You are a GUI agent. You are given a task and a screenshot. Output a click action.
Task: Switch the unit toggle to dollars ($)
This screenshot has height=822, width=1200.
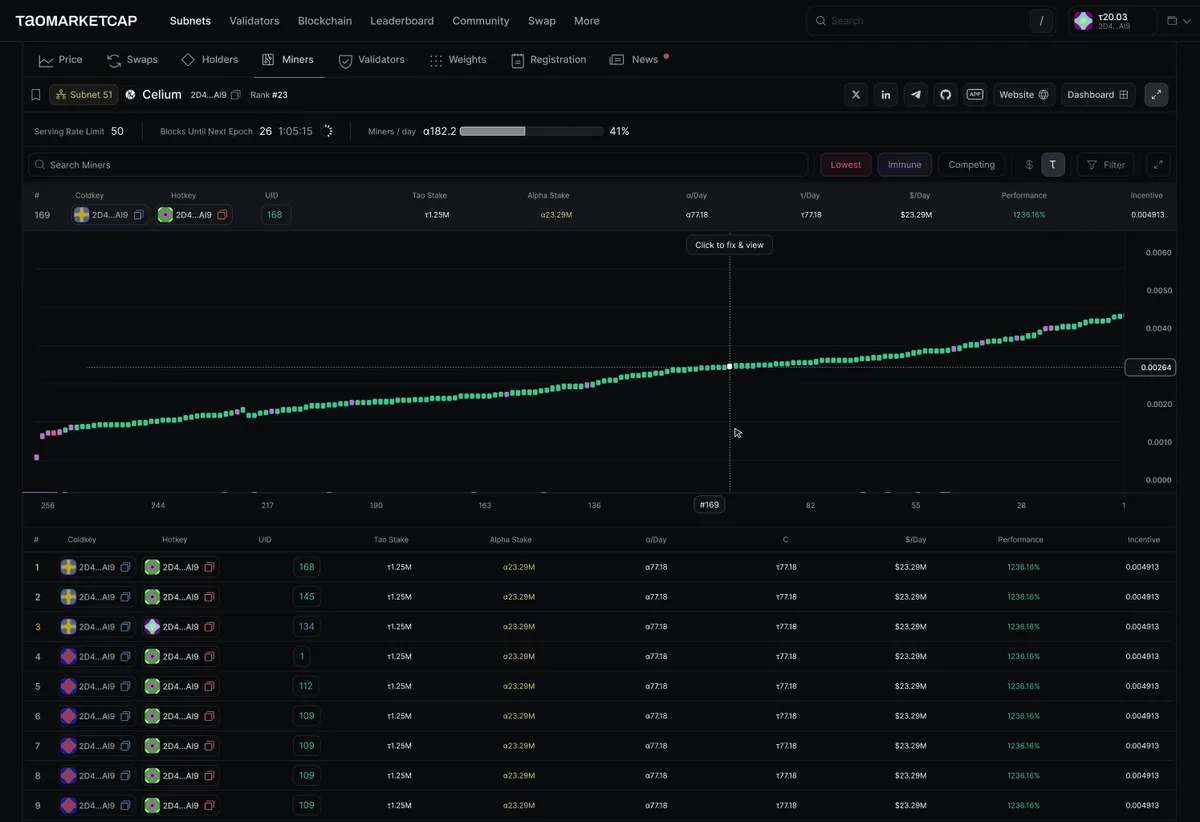pyautogui.click(x=1030, y=165)
